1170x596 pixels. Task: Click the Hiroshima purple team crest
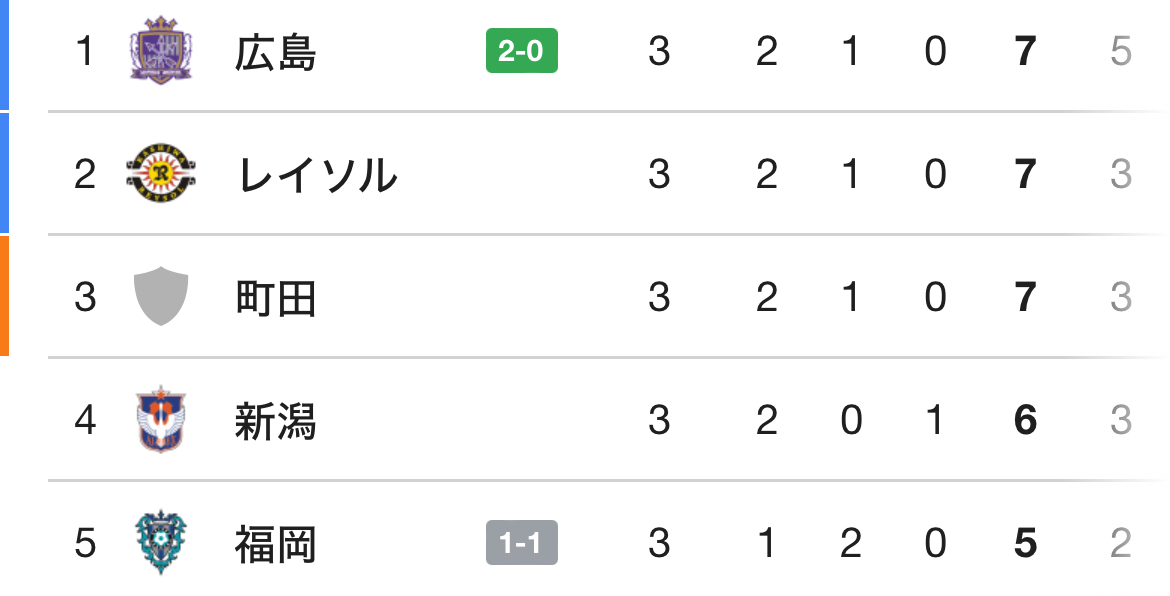coord(160,50)
